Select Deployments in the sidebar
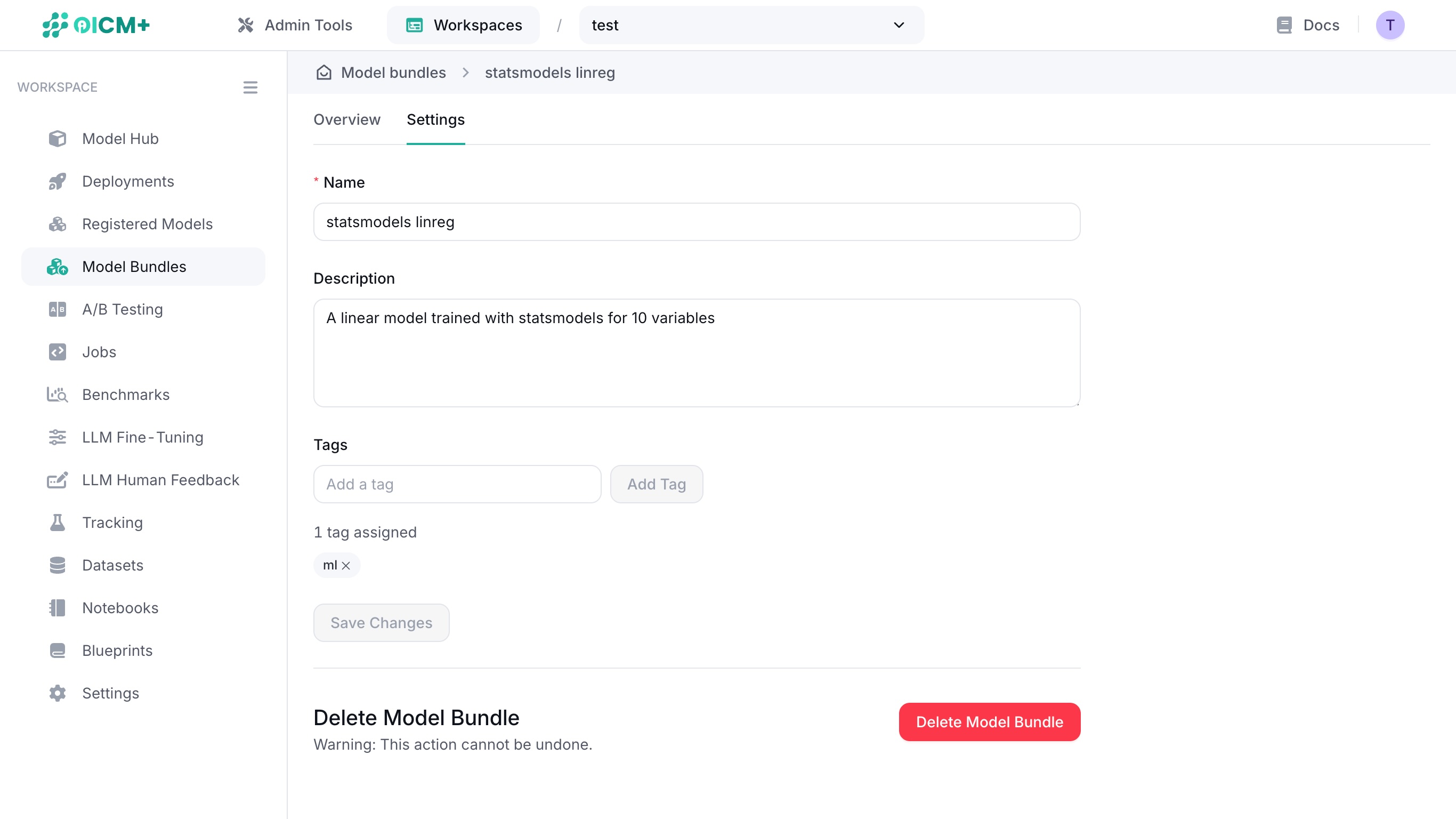The image size is (1456, 819). [x=128, y=181]
